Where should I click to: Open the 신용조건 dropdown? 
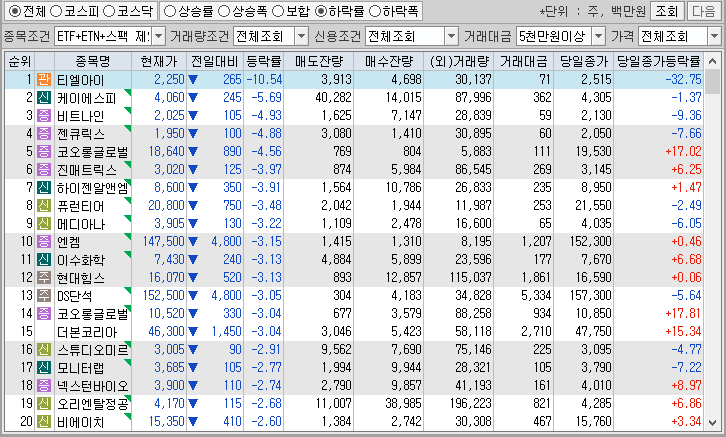click(451, 36)
